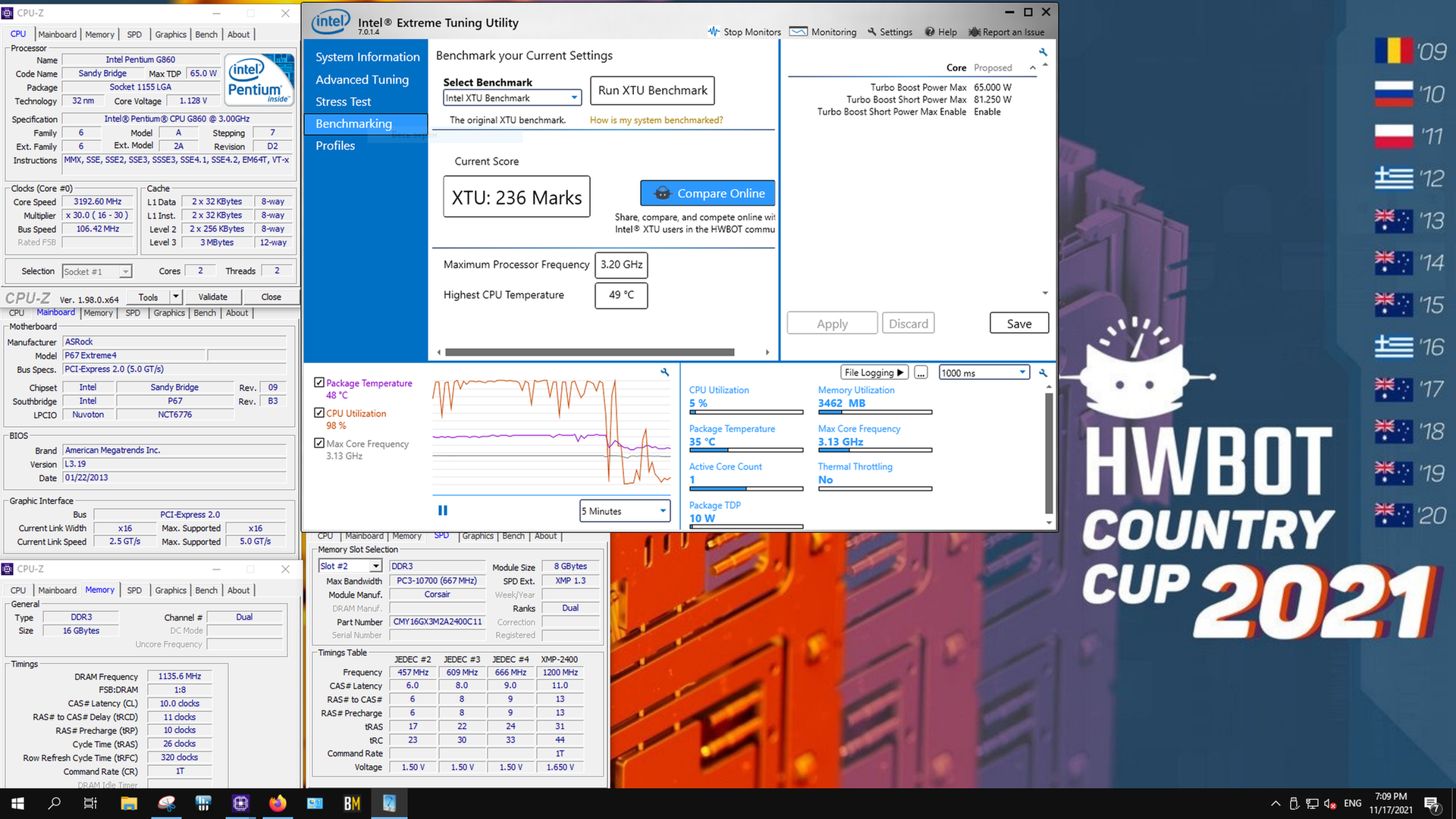The width and height of the screenshot is (1456, 819).
Task: Click the wrench icon above the Core Proposed panel
Action: click(1043, 52)
